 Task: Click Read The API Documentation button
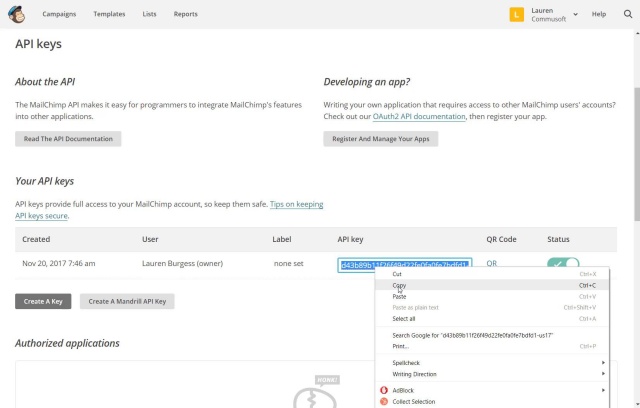pyautogui.click(x=68, y=139)
